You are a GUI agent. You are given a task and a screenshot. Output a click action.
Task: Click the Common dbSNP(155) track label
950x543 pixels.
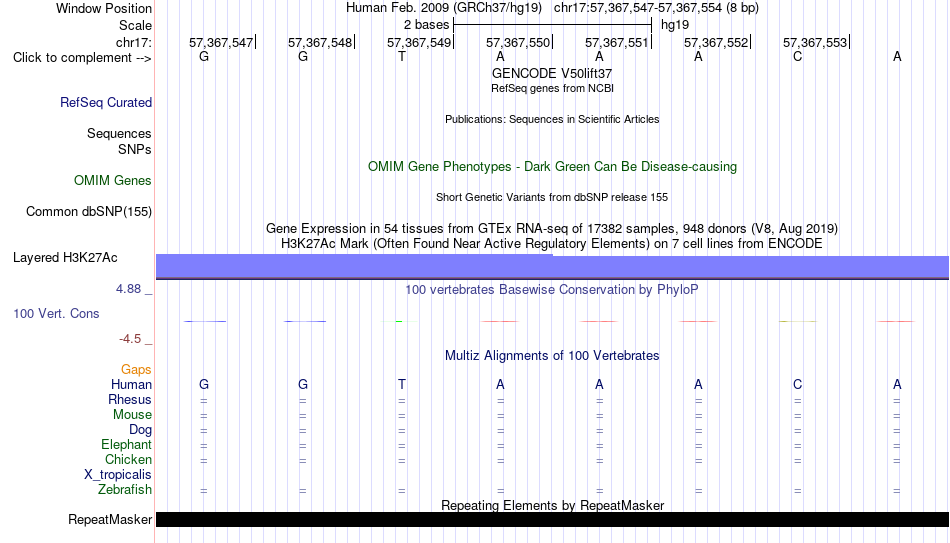tap(89, 212)
